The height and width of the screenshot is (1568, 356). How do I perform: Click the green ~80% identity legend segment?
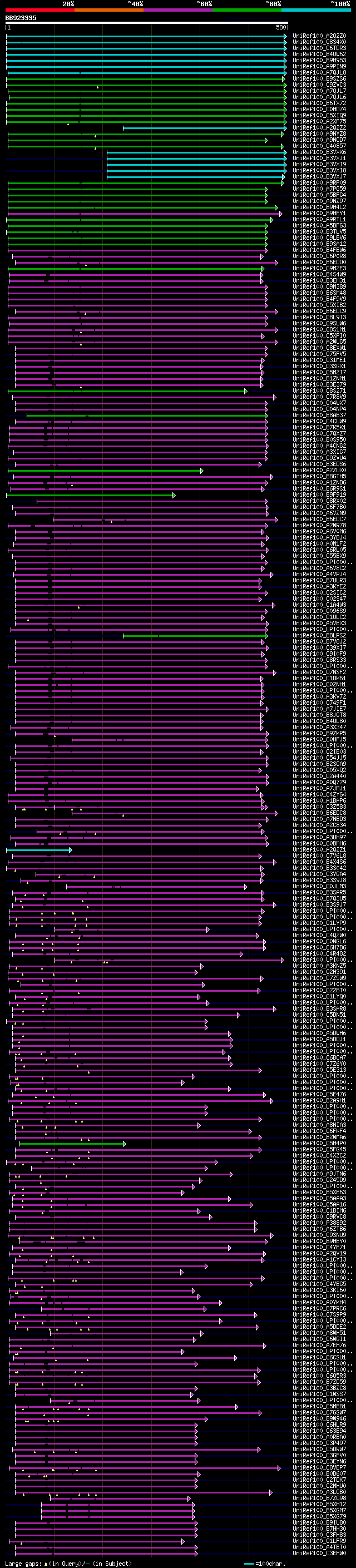click(247, 10)
